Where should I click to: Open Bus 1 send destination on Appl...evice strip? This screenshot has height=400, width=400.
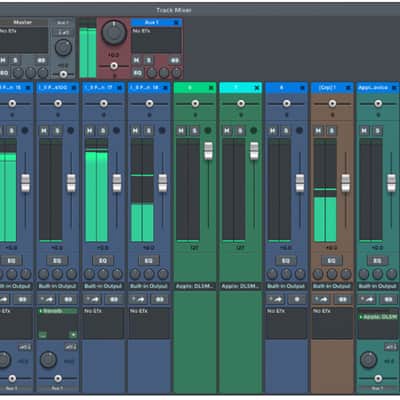click(377, 389)
